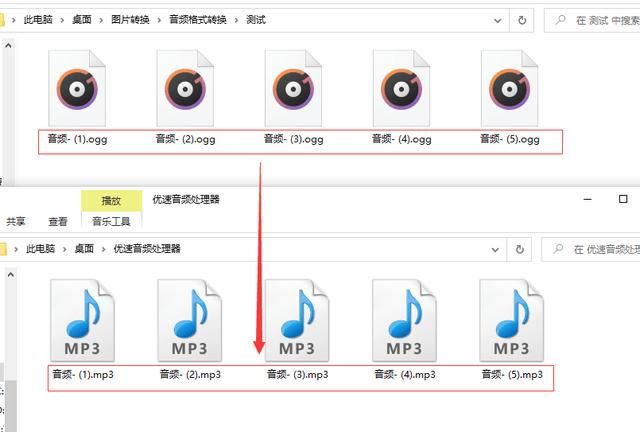
Task: Expand chevron after 桌面 in 优速音频处理器 window
Action: click(103, 249)
